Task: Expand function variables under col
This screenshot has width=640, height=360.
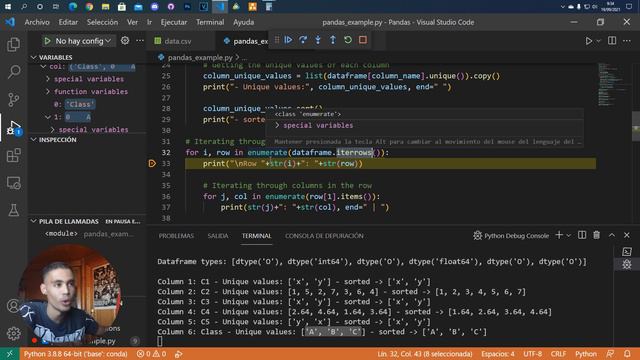Action: tap(48, 91)
